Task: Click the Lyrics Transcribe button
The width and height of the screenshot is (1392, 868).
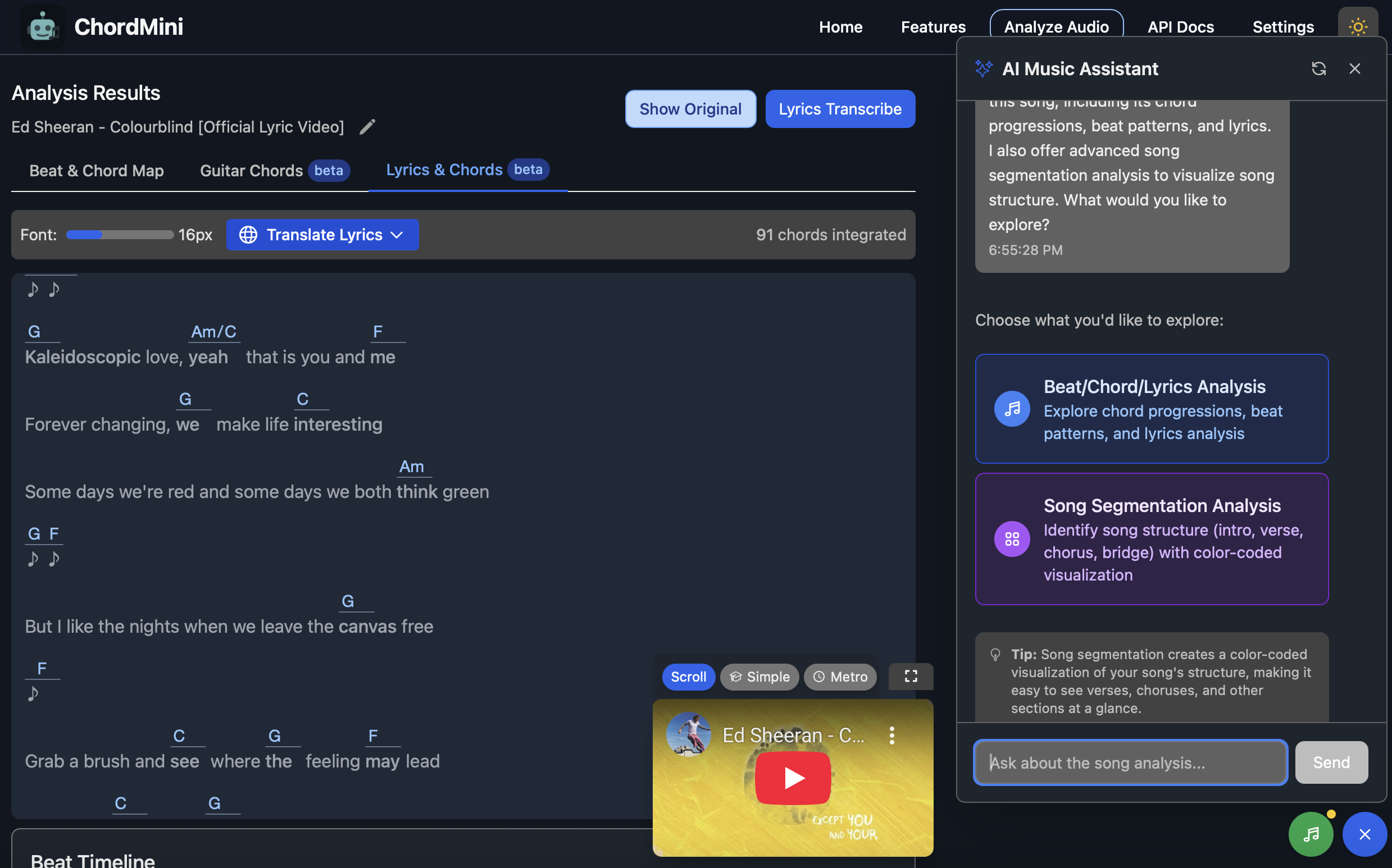Action: pyautogui.click(x=840, y=108)
